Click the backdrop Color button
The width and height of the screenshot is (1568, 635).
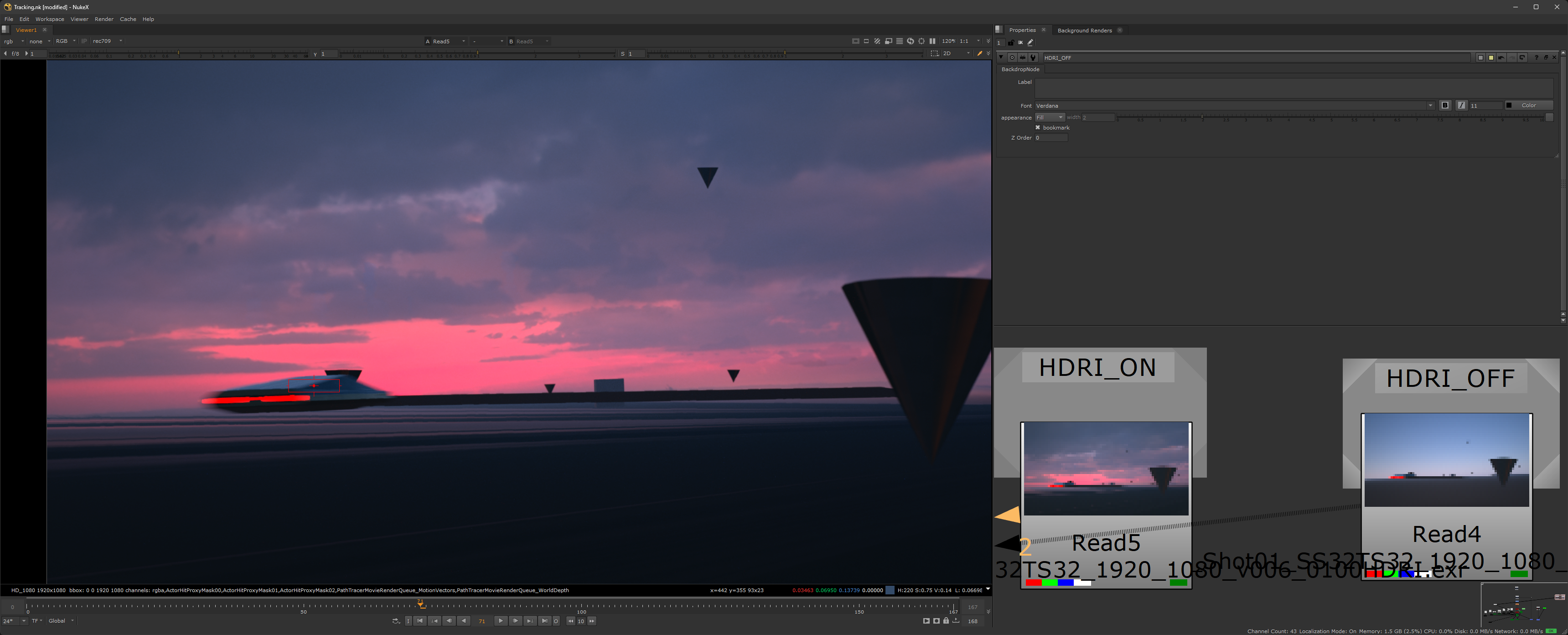point(1528,105)
